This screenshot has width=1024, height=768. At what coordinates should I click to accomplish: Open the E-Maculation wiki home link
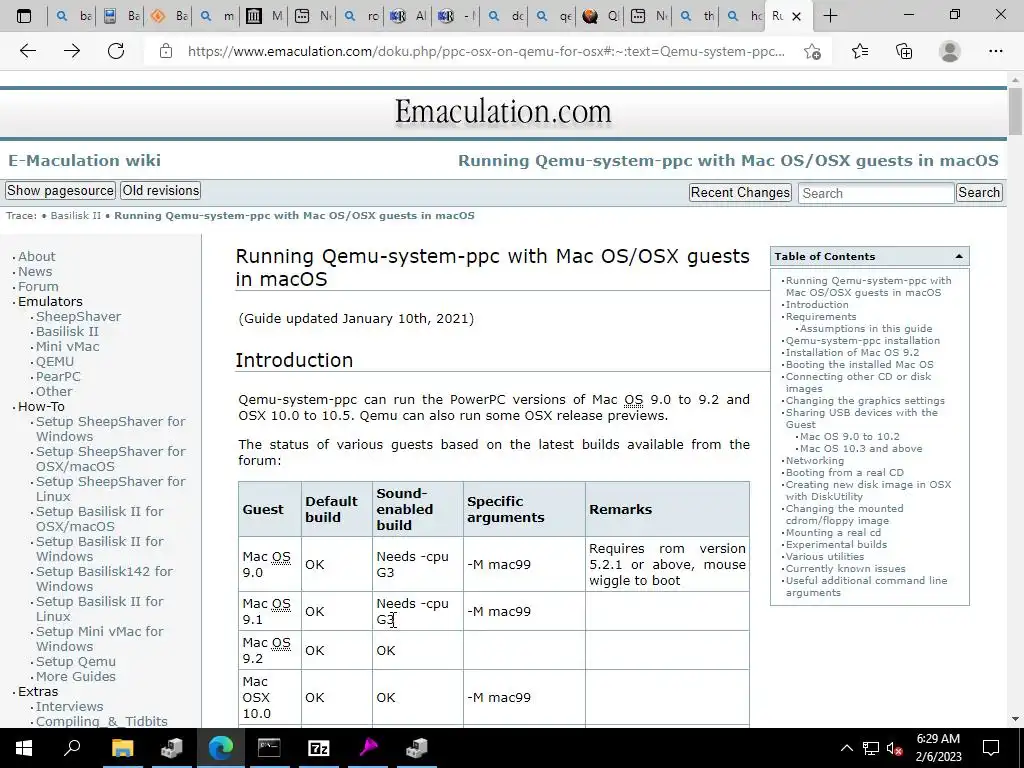click(84, 161)
